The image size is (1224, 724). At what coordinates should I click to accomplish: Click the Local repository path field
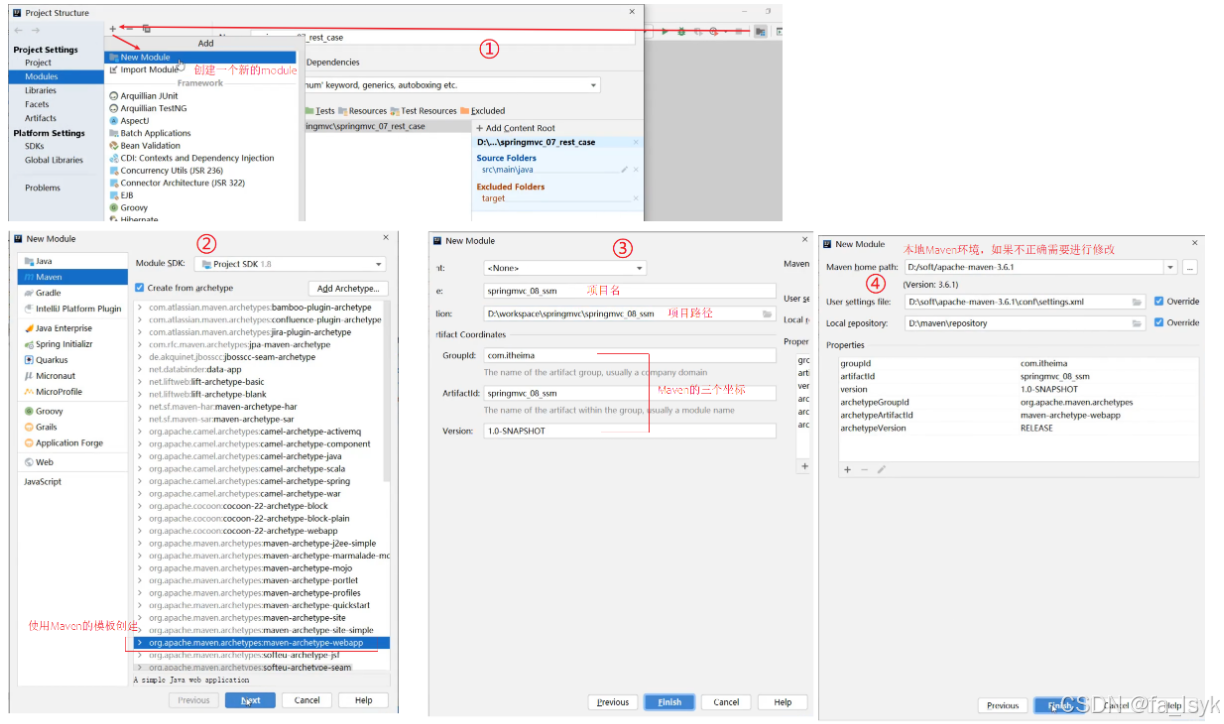coord(1026,323)
